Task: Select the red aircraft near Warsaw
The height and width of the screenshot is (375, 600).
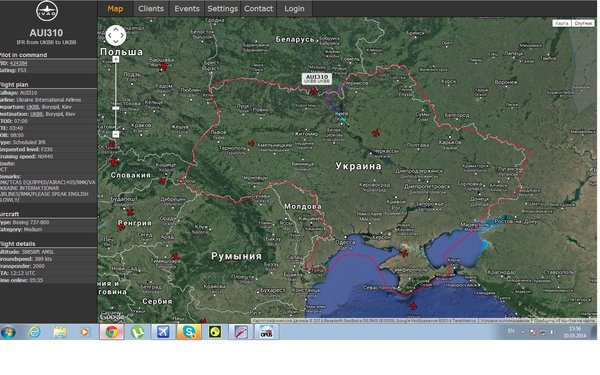Action: click(163, 67)
